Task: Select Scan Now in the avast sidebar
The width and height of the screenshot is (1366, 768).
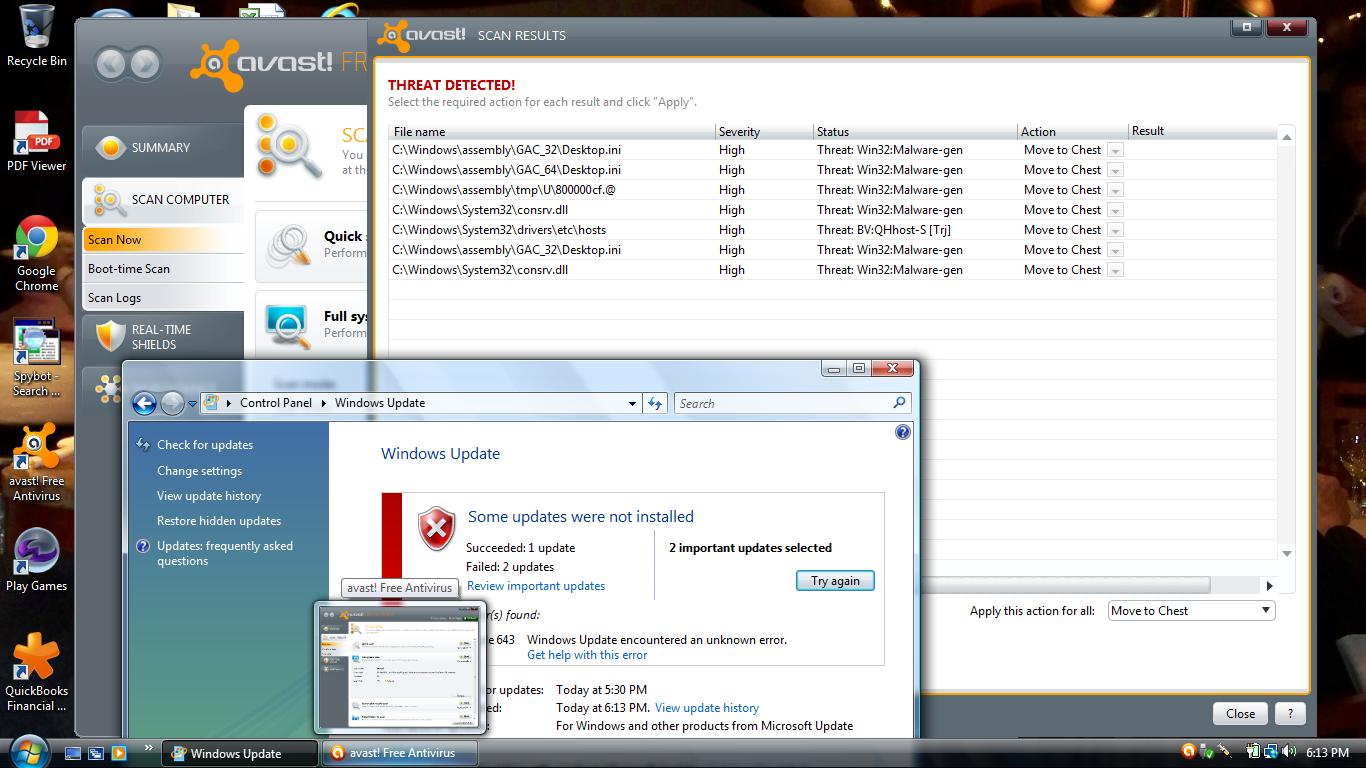Action: pyautogui.click(x=163, y=240)
